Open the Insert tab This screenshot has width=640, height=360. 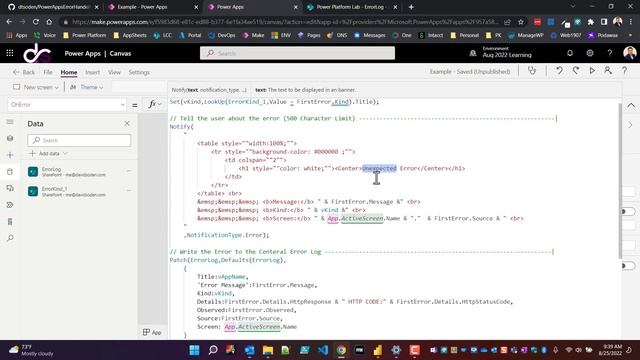92,72
